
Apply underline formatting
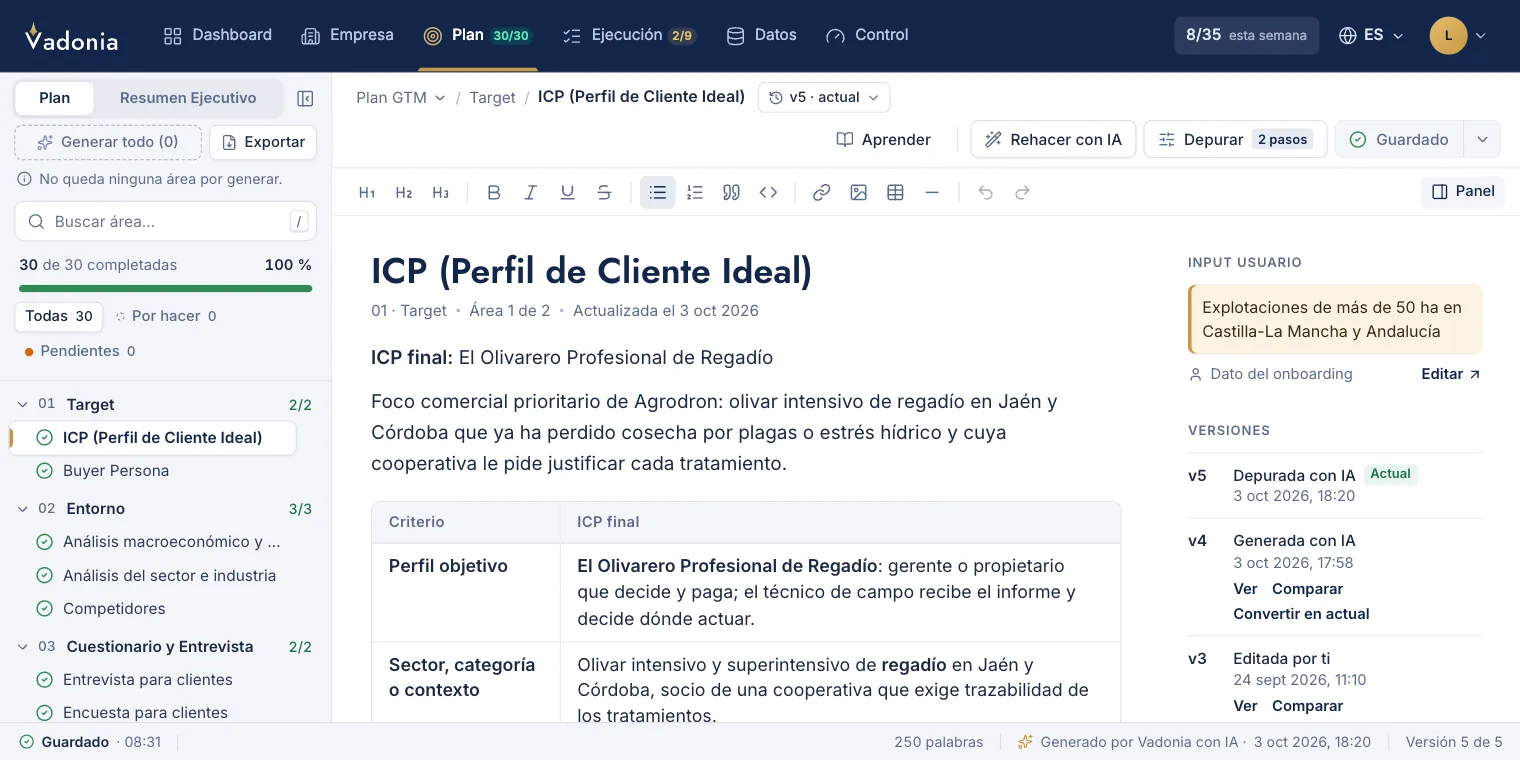point(567,193)
